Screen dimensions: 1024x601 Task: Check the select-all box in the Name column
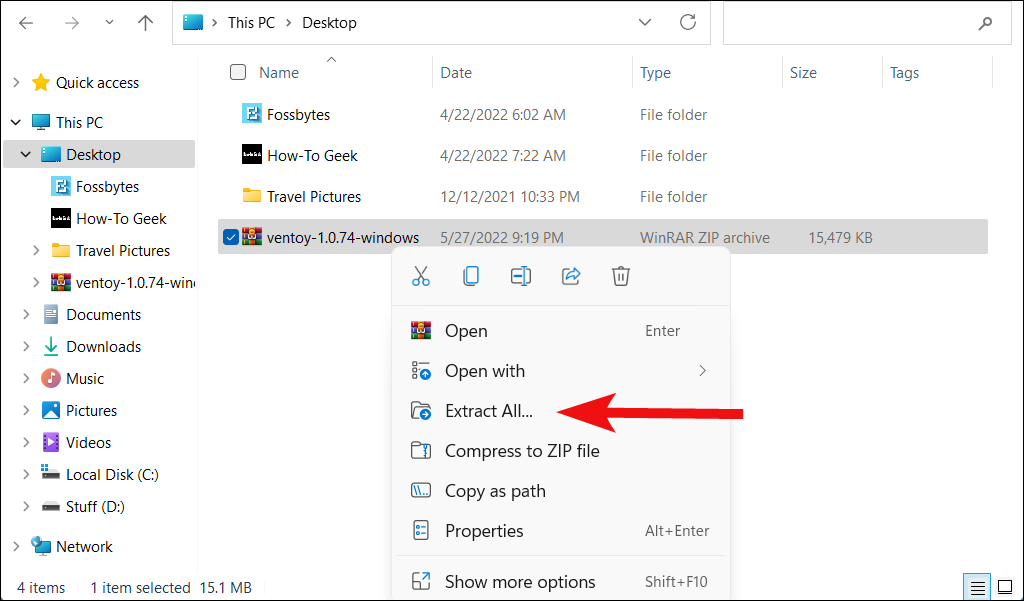click(x=237, y=72)
